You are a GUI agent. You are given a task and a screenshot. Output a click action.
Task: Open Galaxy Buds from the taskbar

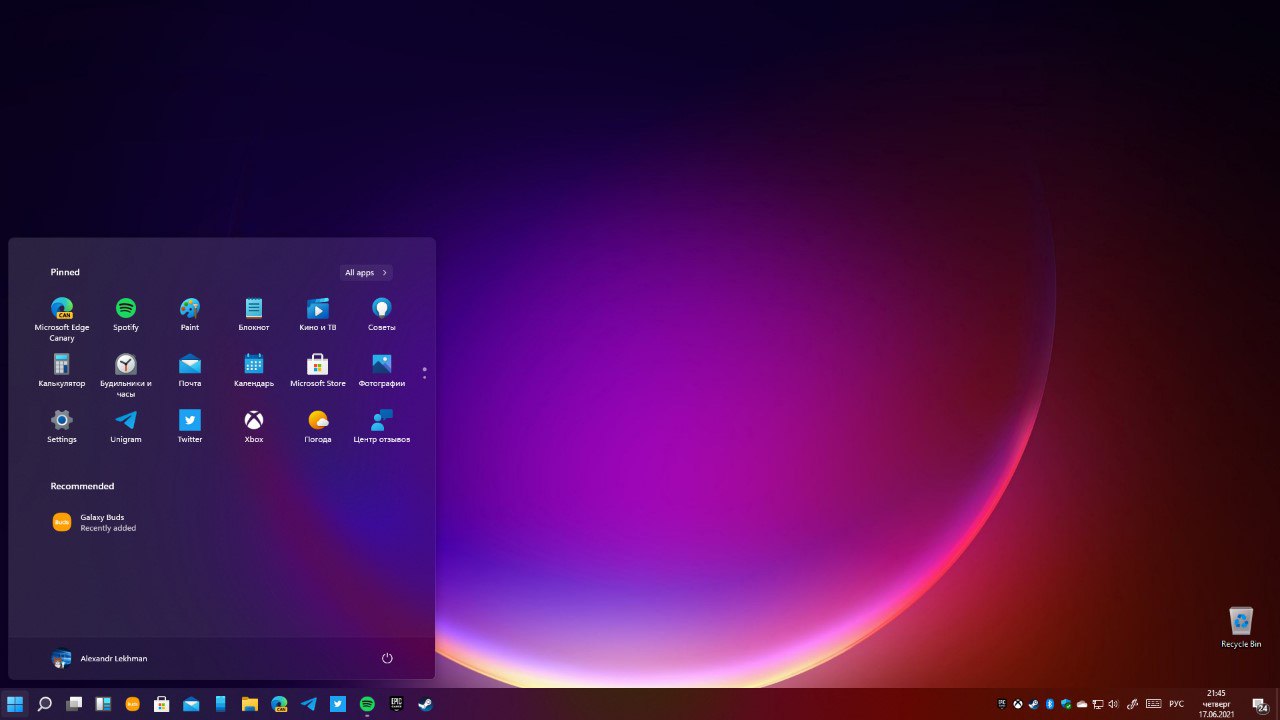click(132, 704)
